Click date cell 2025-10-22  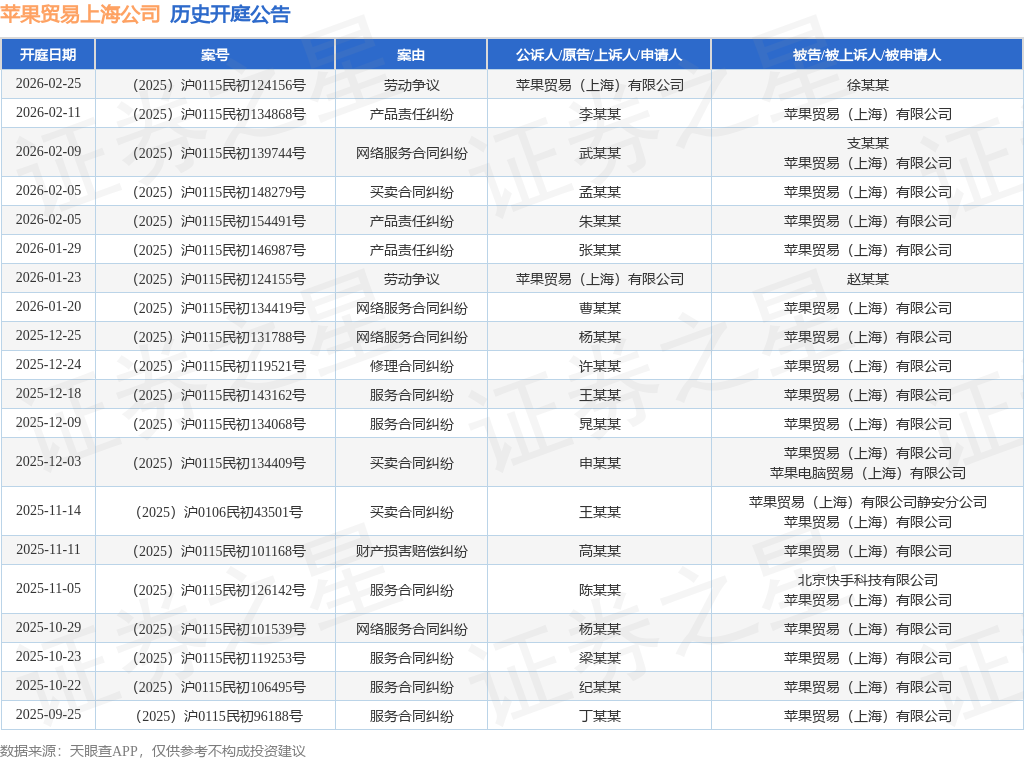(x=48, y=685)
